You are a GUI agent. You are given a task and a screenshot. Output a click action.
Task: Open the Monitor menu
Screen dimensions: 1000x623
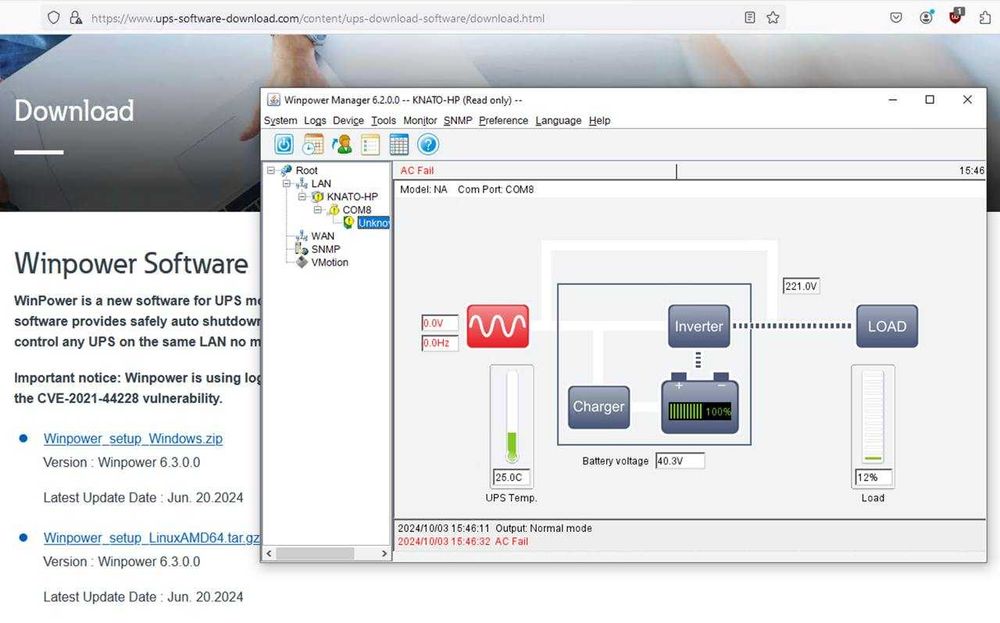pos(420,121)
